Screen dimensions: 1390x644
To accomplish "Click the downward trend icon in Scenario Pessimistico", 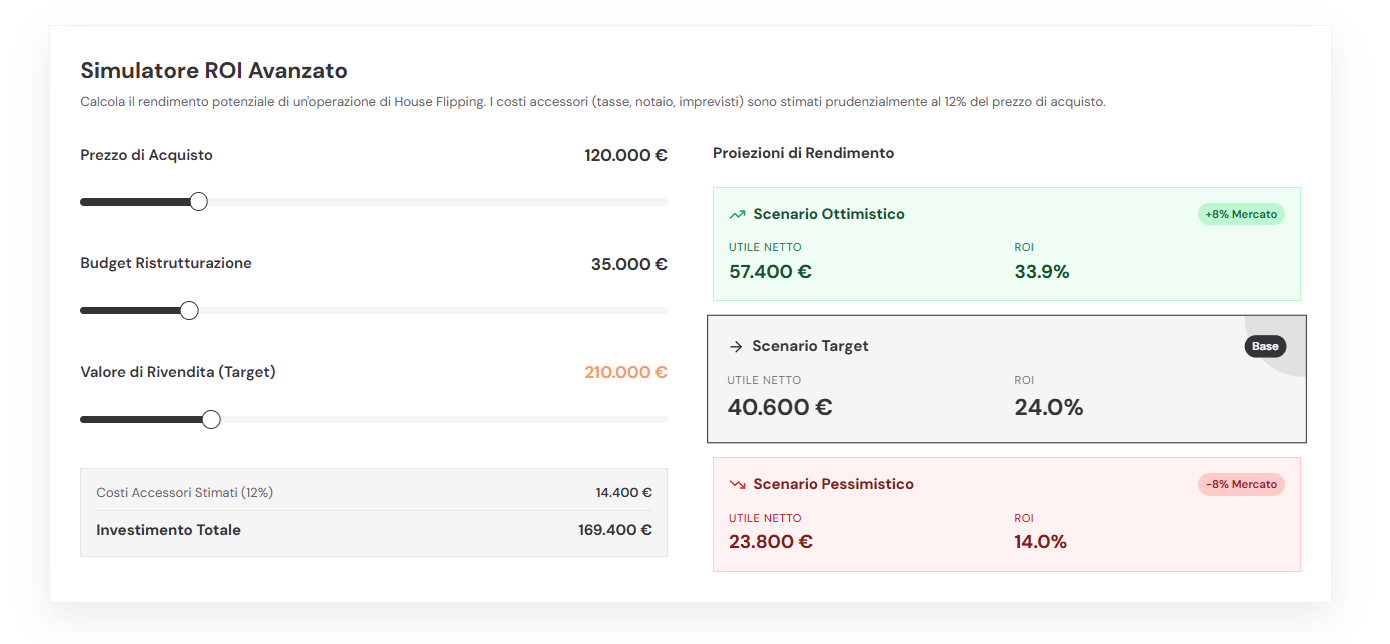I will pos(737,484).
